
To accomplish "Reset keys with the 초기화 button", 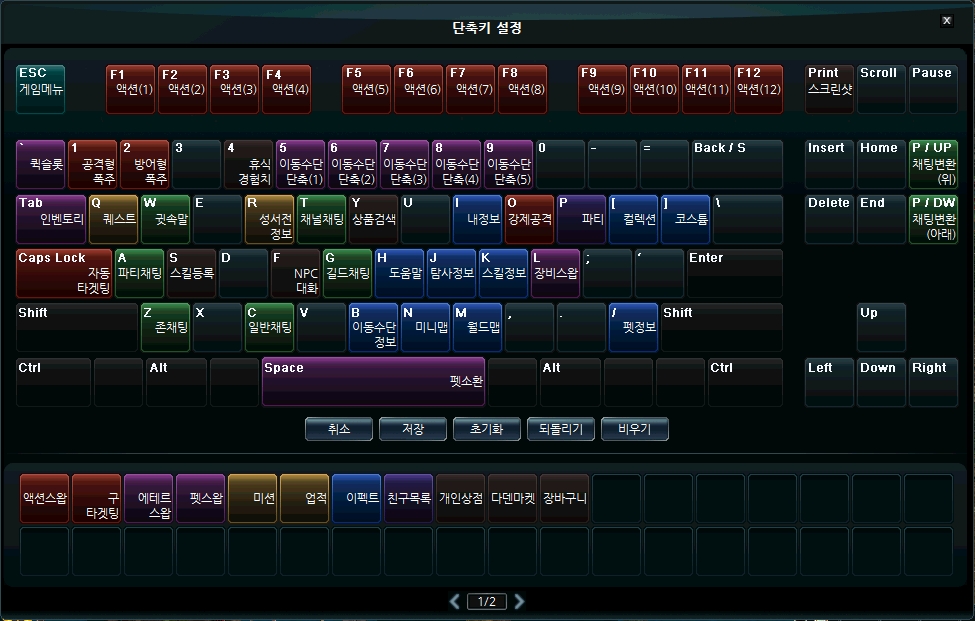I will (486, 429).
